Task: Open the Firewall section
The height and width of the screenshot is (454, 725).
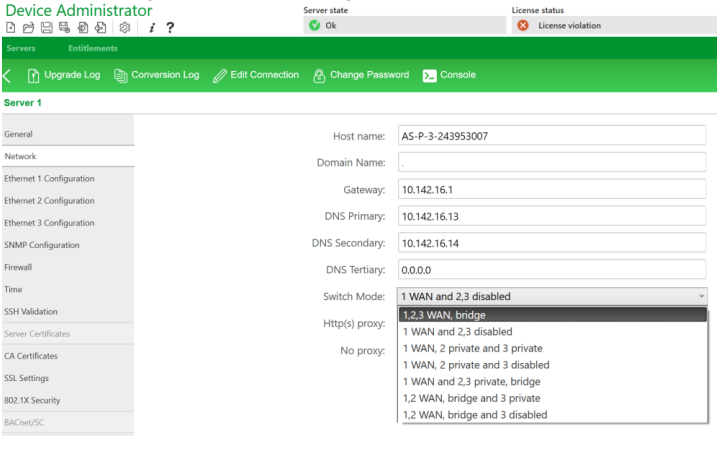Action: pos(68,267)
